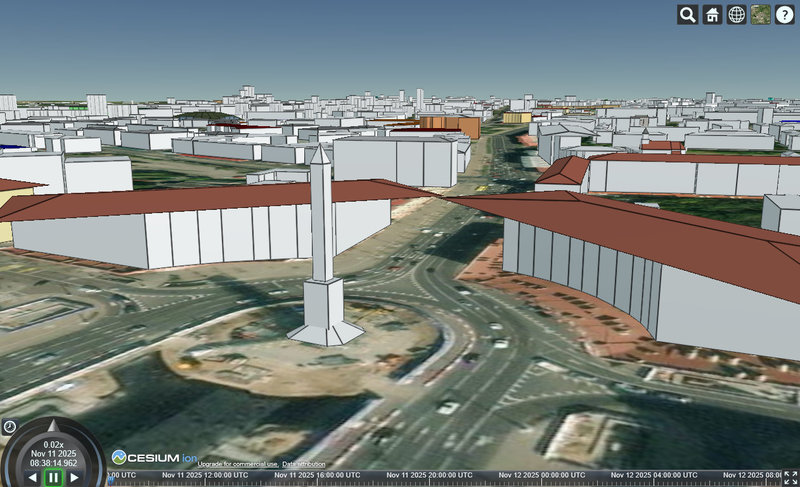Toggle fullscreen mode
800x487 pixels.
click(x=790, y=477)
